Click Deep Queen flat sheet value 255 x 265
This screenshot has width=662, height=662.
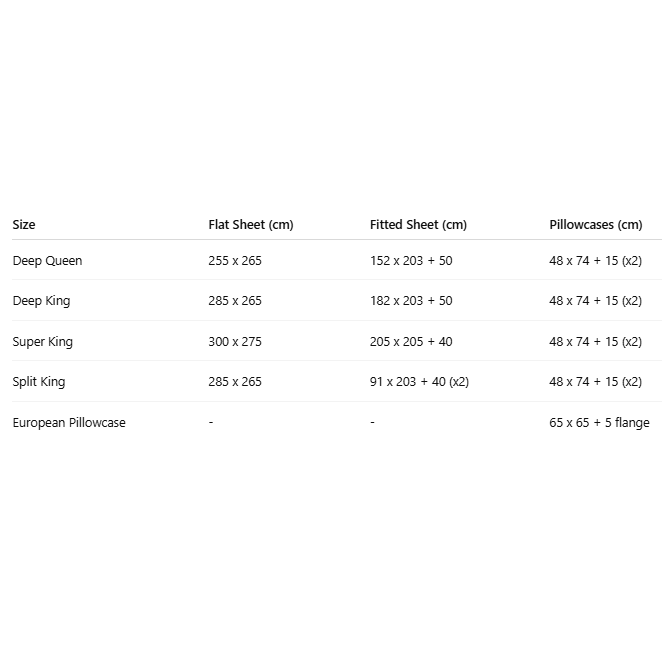[x=235, y=261]
